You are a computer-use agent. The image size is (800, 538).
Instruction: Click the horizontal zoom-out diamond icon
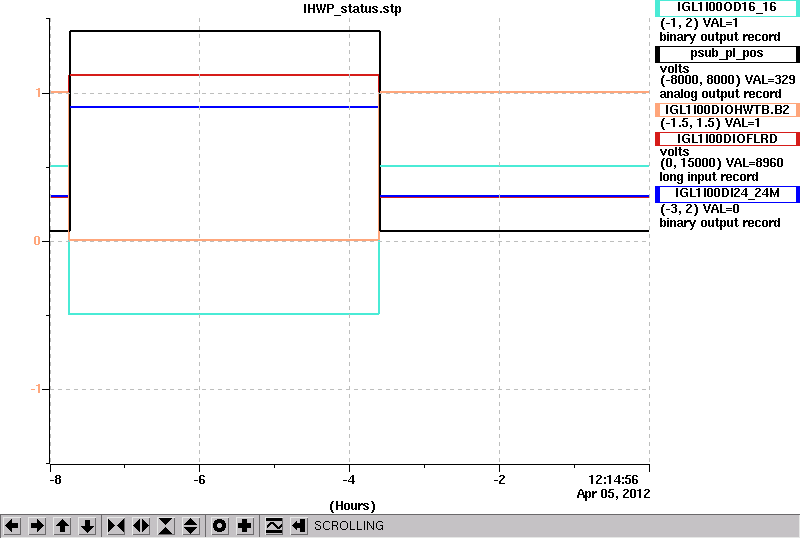tap(141, 526)
